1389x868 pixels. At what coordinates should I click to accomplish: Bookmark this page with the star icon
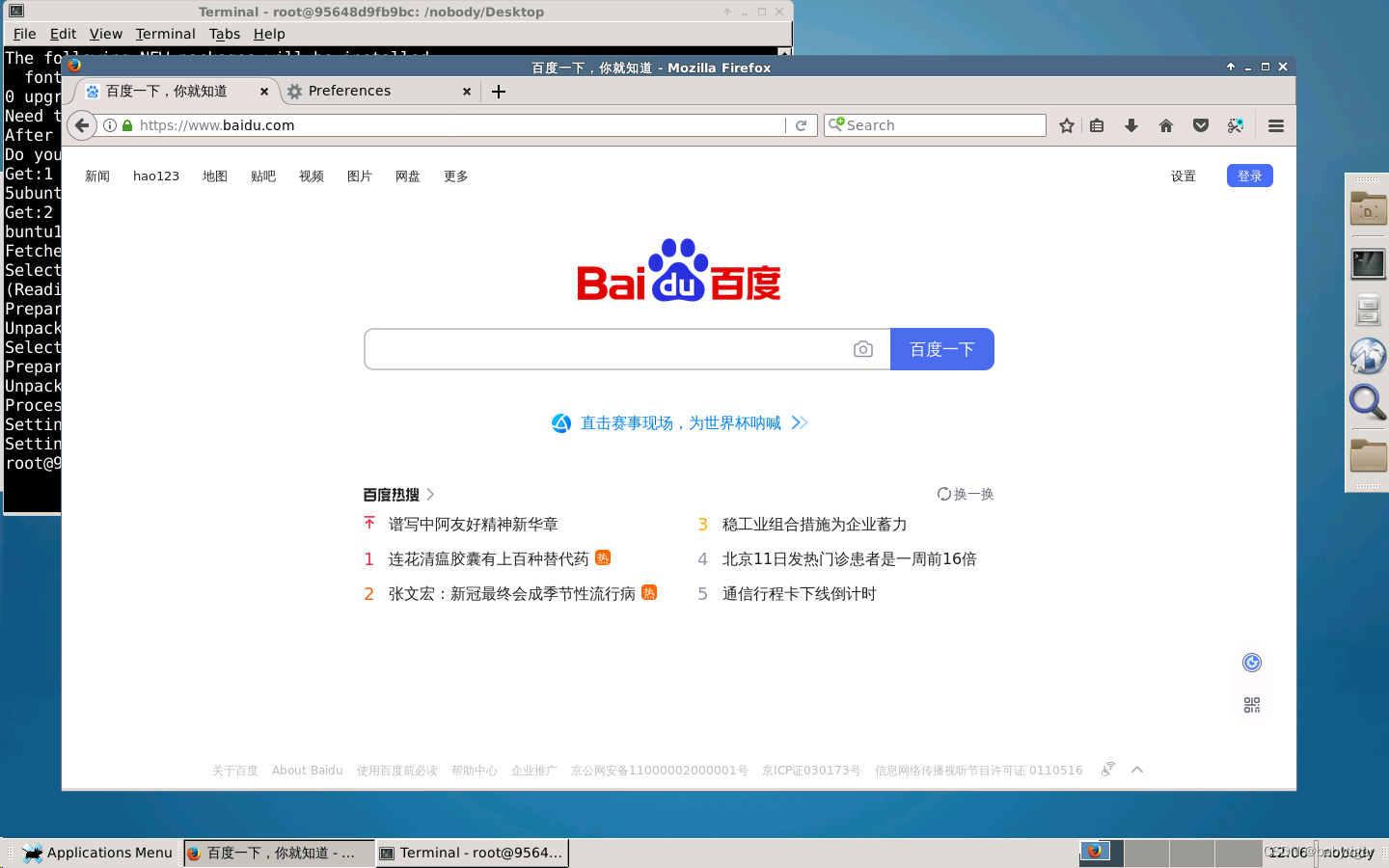[x=1067, y=125]
